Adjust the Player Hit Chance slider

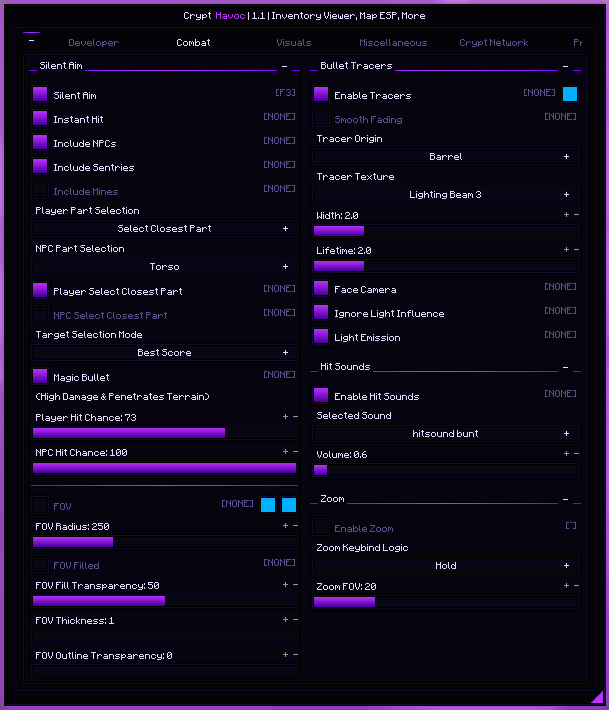(x=164, y=433)
